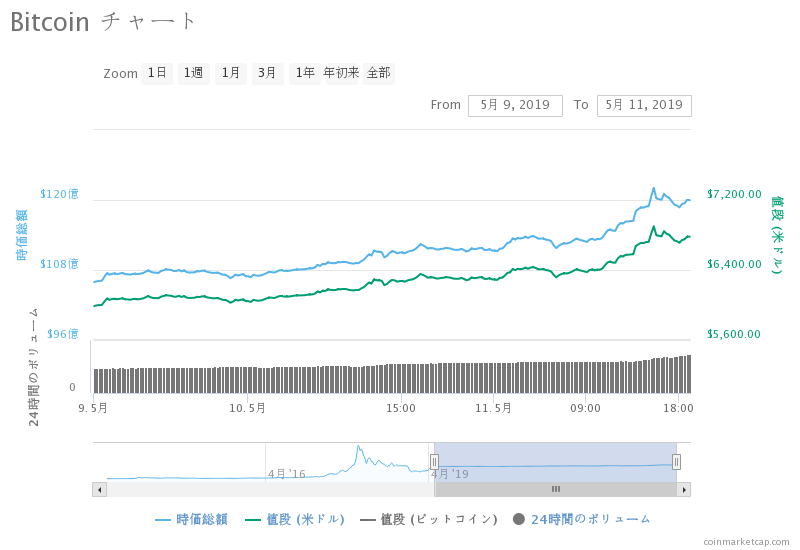Toggle the 時価総額 legend series
The image size is (800, 550).
coord(191,519)
